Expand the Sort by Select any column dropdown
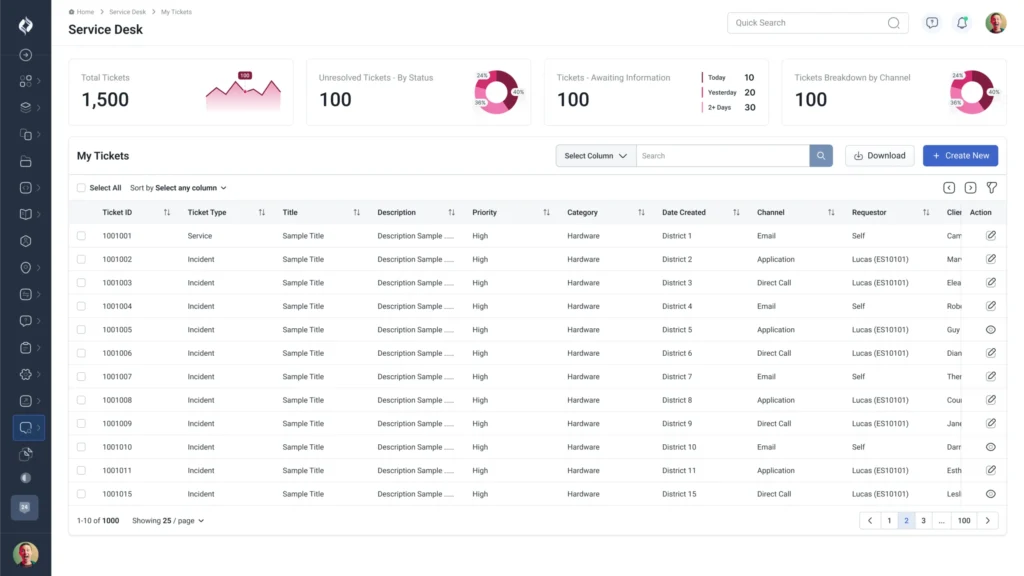Screen dimensions: 1024x576 coord(190,188)
